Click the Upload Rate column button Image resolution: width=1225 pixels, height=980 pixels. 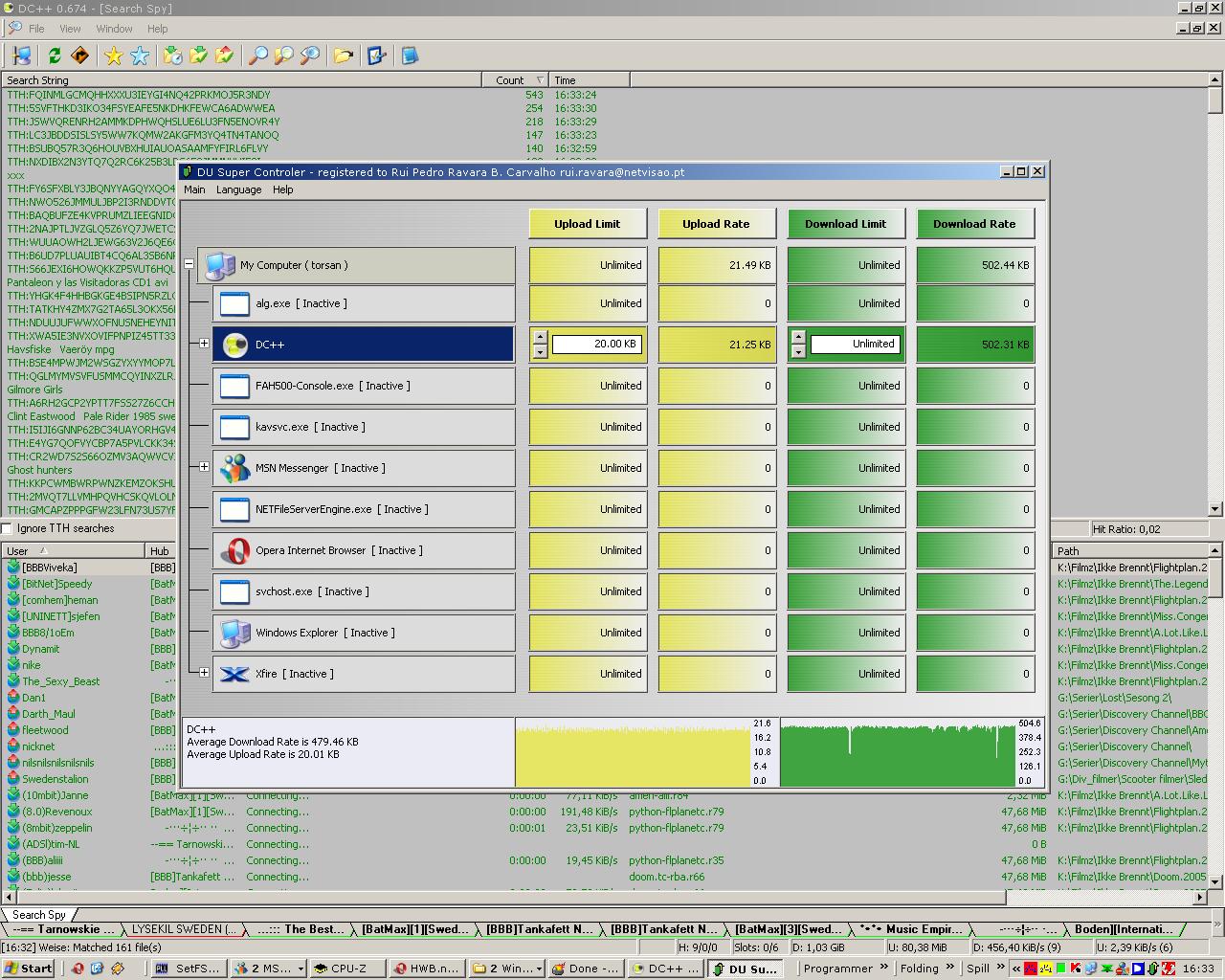click(x=716, y=224)
